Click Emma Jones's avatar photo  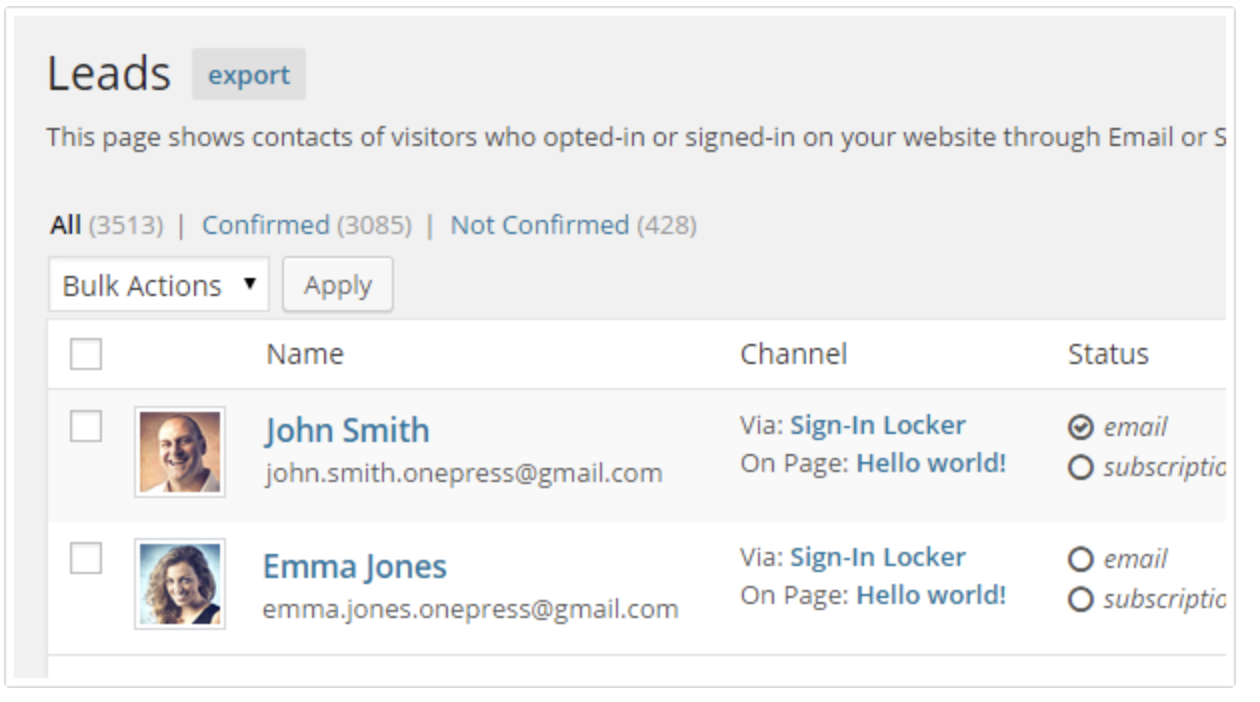180,584
